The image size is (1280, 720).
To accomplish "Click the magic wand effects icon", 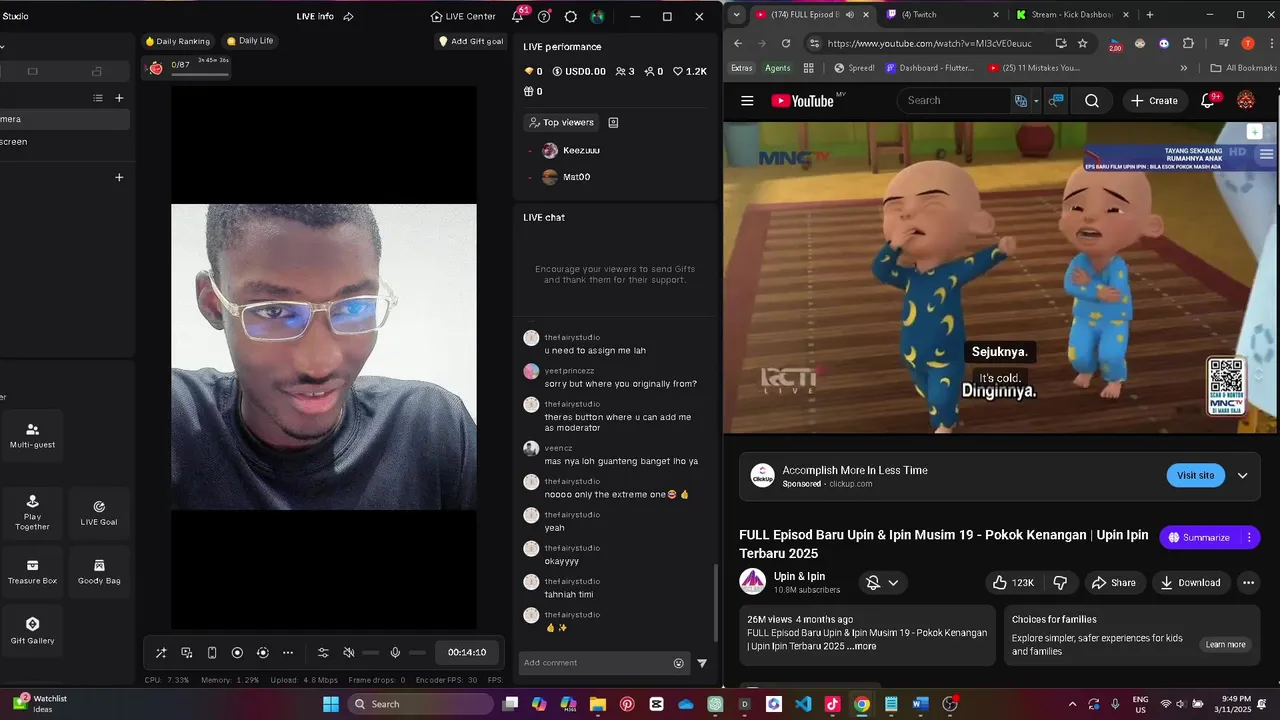I will 161,652.
